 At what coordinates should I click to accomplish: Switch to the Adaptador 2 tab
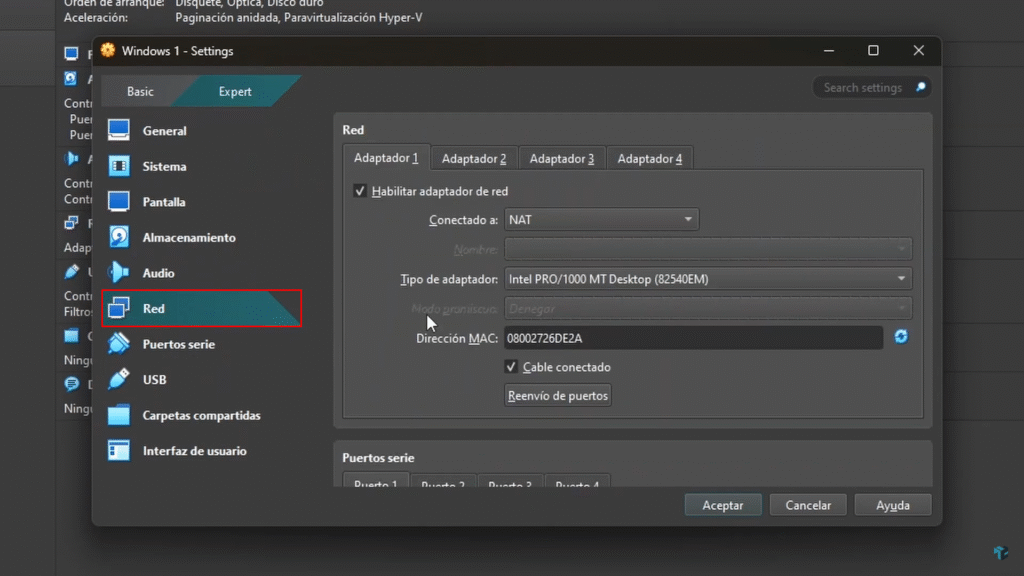[474, 158]
